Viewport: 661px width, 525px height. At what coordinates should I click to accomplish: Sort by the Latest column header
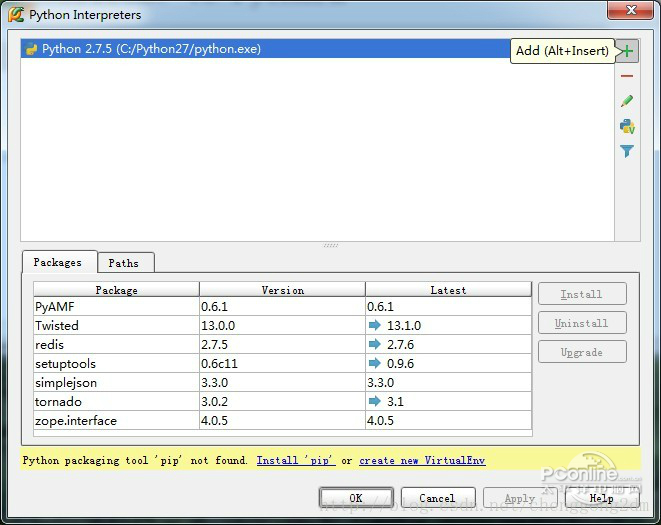[448, 290]
